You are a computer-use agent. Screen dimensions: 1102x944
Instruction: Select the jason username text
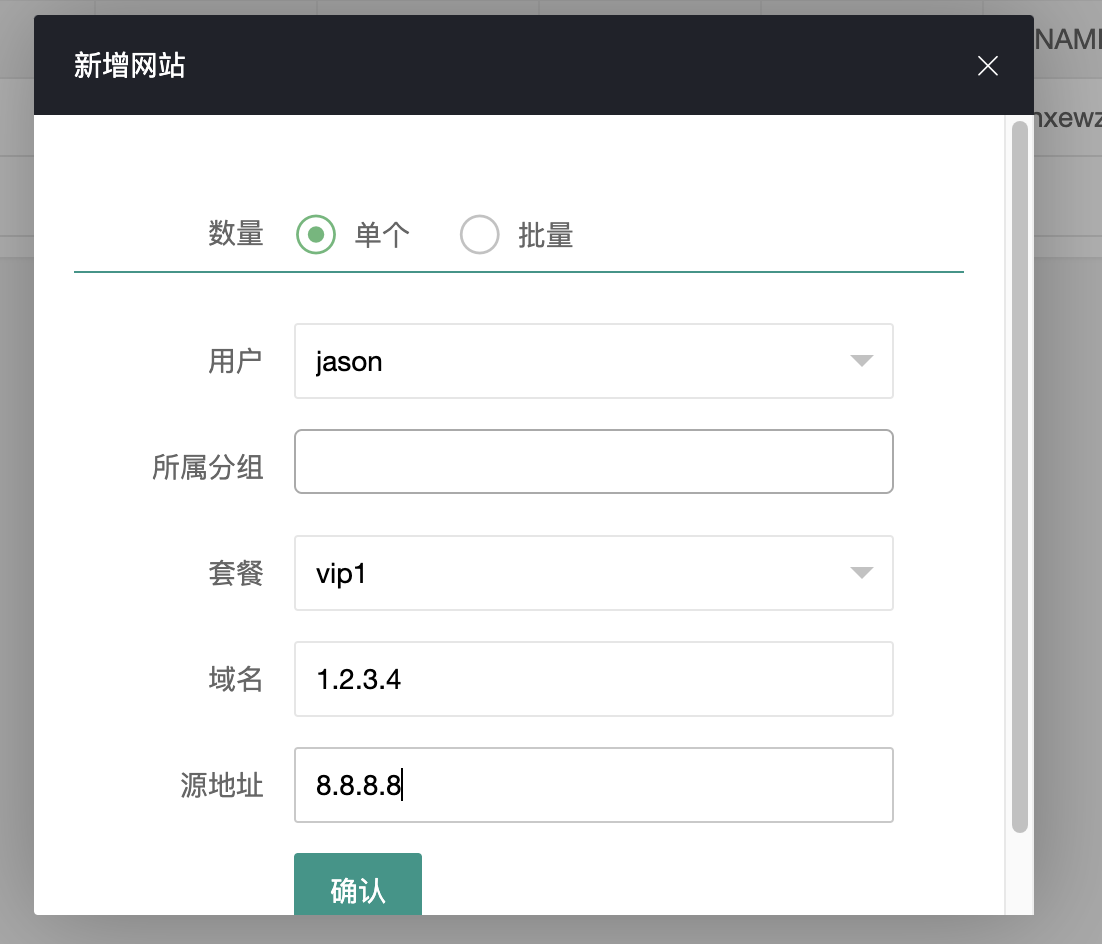point(347,361)
